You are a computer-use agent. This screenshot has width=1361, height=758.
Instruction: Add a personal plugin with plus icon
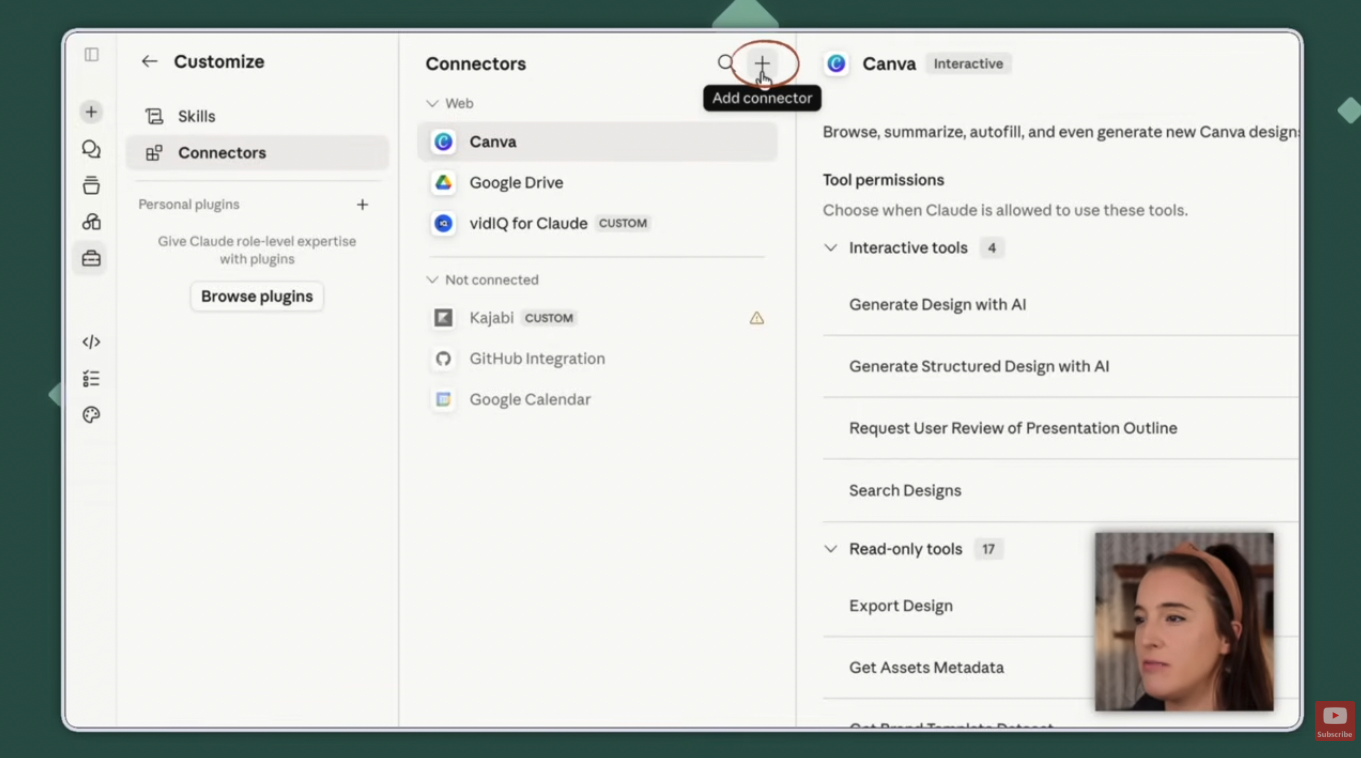coord(362,205)
